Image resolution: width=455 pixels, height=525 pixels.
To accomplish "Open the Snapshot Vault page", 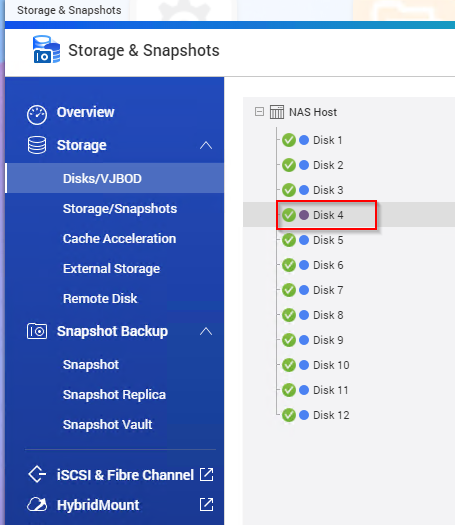I will coord(107,425).
